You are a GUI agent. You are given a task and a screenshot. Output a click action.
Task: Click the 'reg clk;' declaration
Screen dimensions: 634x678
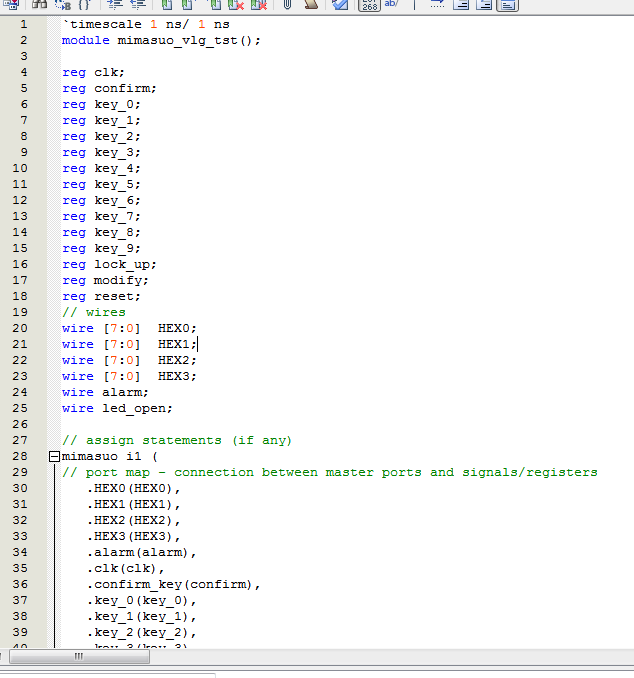[93, 72]
